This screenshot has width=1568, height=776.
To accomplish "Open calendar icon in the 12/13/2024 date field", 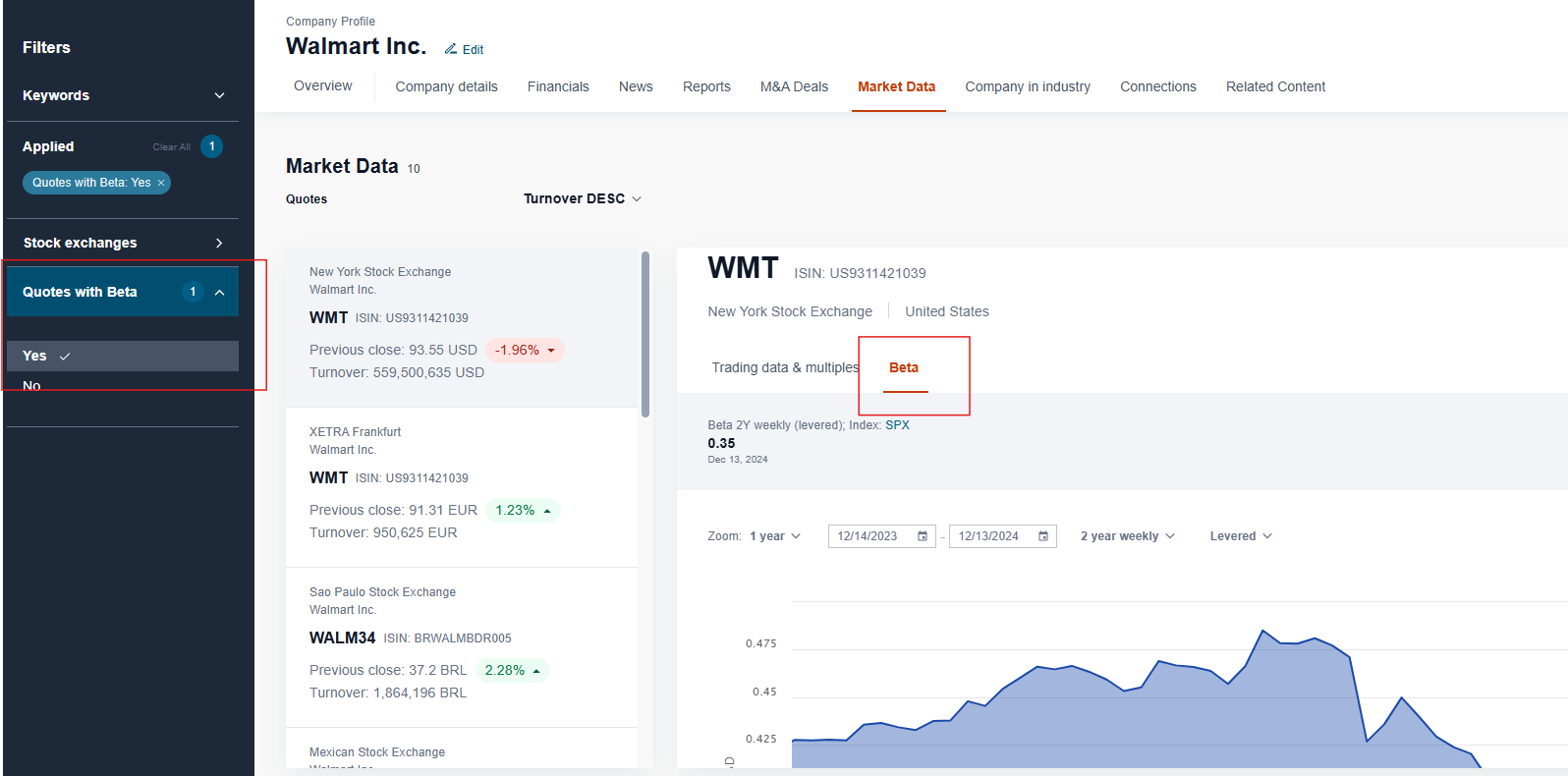I will [x=1043, y=536].
